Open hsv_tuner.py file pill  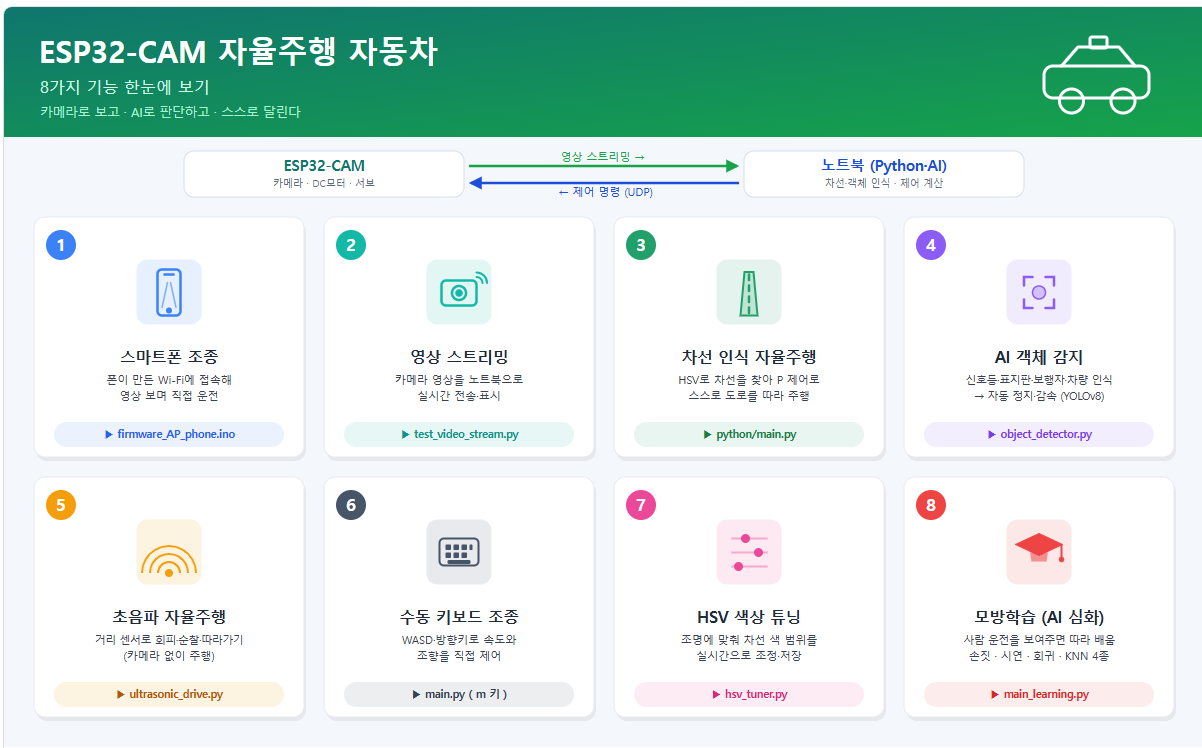749,694
